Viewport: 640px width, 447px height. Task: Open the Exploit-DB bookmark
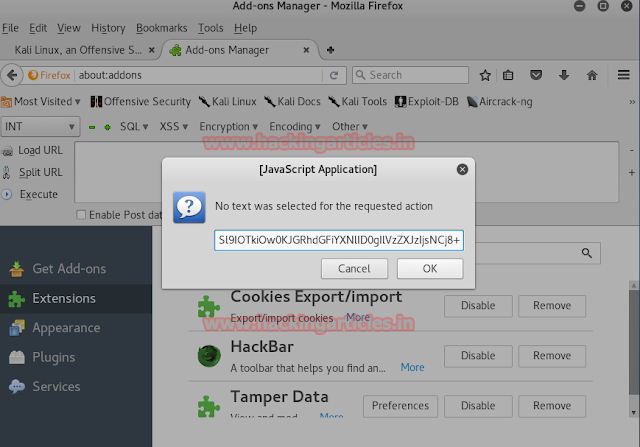tap(427, 102)
